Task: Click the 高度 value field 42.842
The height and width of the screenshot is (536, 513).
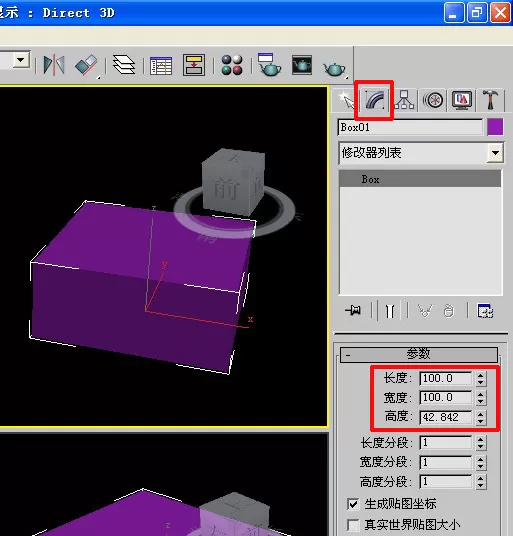Action: [x=446, y=417]
